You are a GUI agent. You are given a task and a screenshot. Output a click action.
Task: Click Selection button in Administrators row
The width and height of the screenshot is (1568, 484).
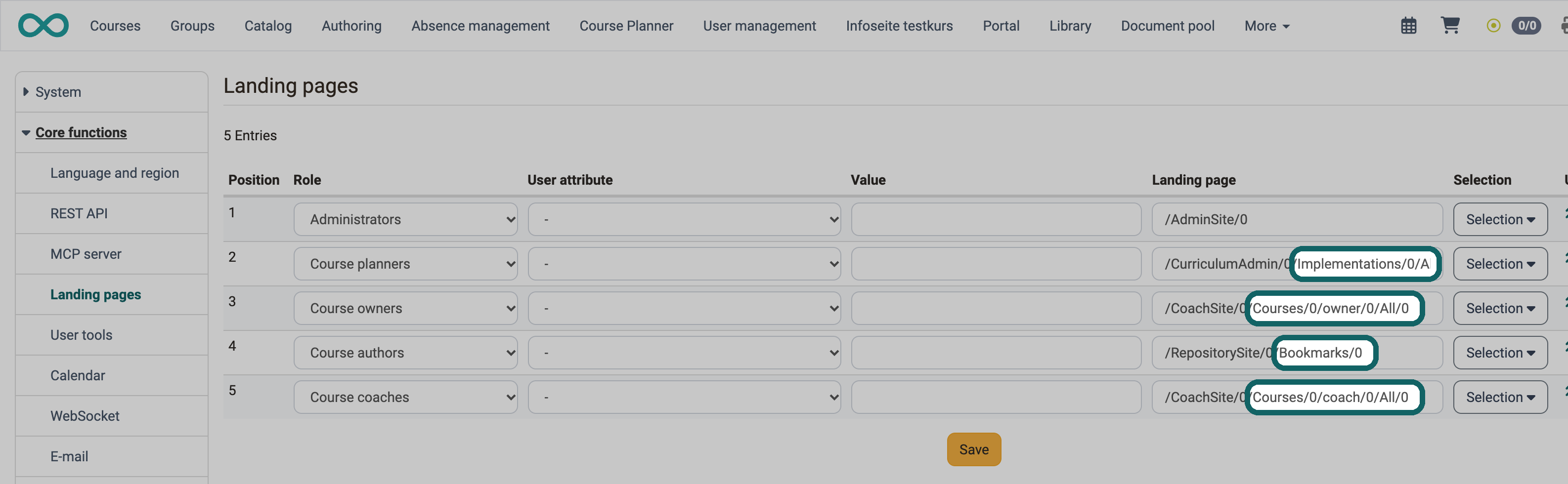tap(1500, 219)
